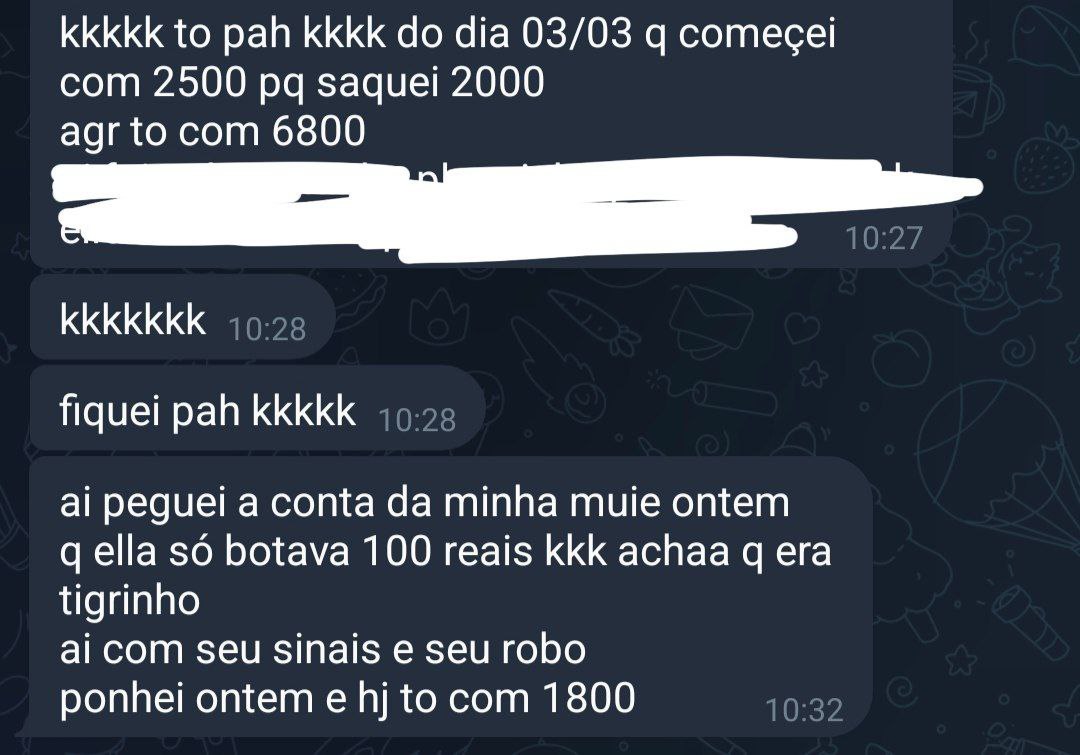Click the heart doodle in the background

pos(802,327)
